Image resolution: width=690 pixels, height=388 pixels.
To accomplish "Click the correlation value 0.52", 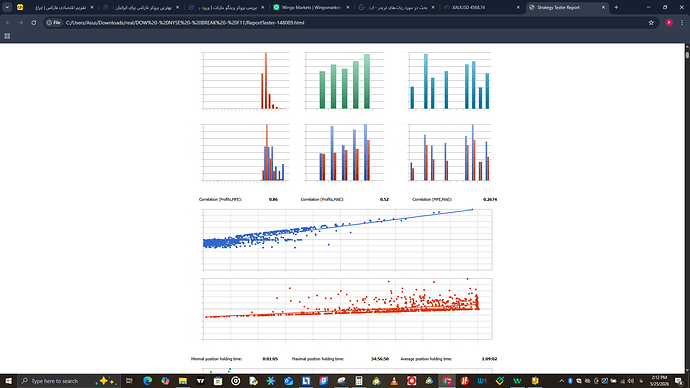I will [384, 199].
